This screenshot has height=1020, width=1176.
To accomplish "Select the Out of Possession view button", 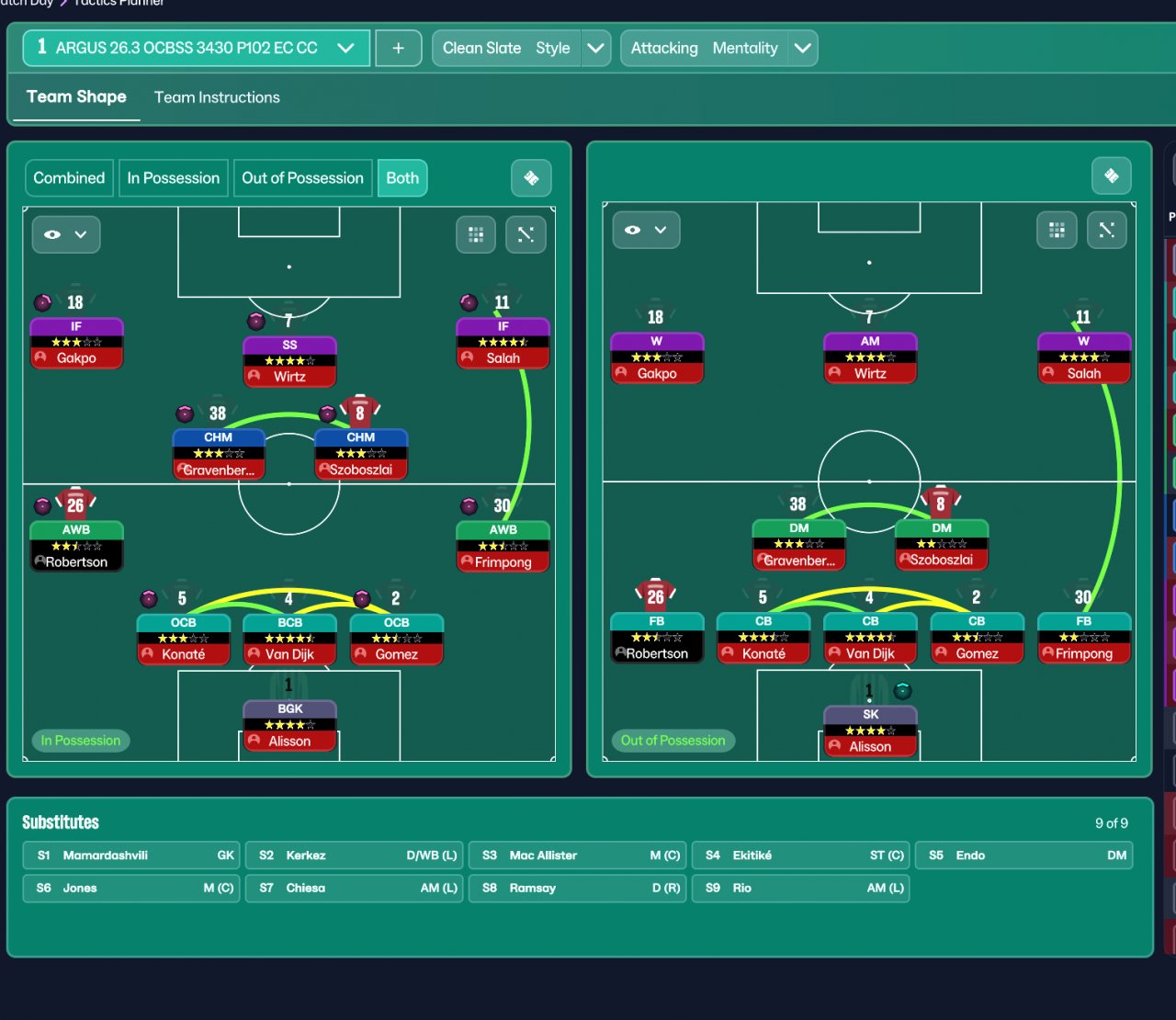I will pyautogui.click(x=302, y=178).
